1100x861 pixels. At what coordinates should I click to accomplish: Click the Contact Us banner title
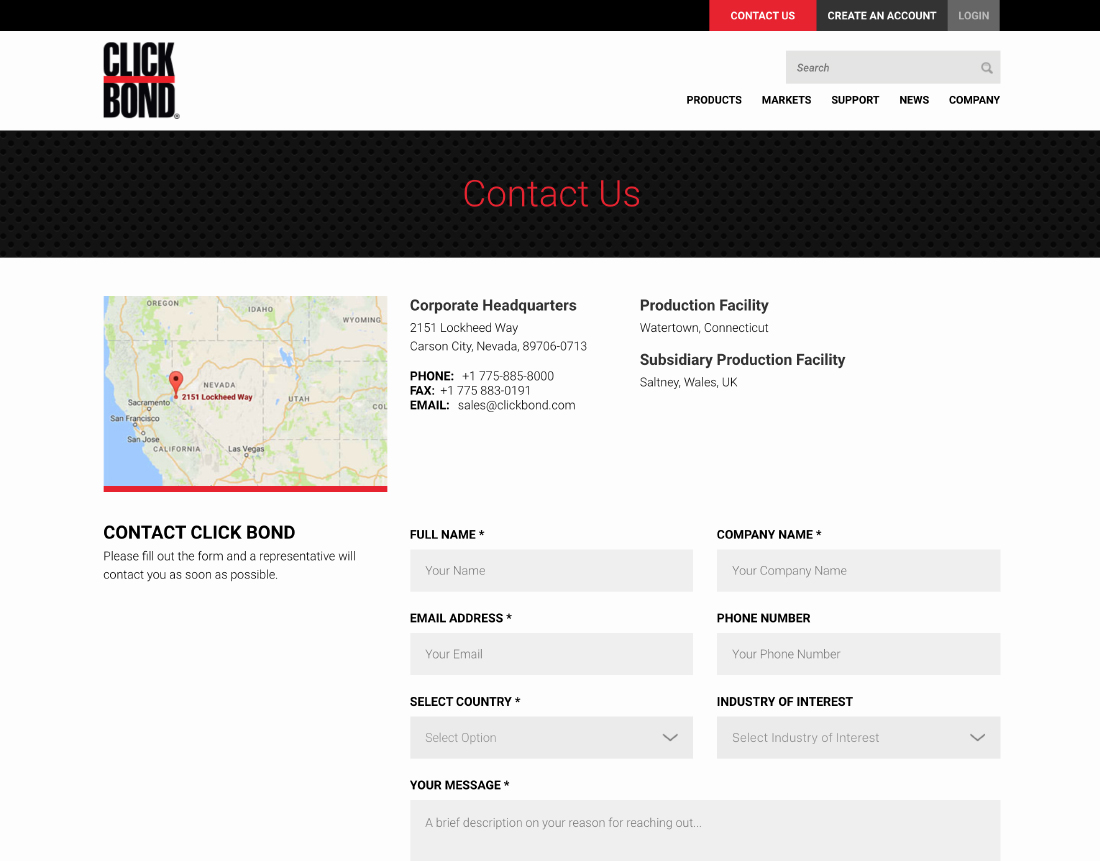(x=551, y=194)
